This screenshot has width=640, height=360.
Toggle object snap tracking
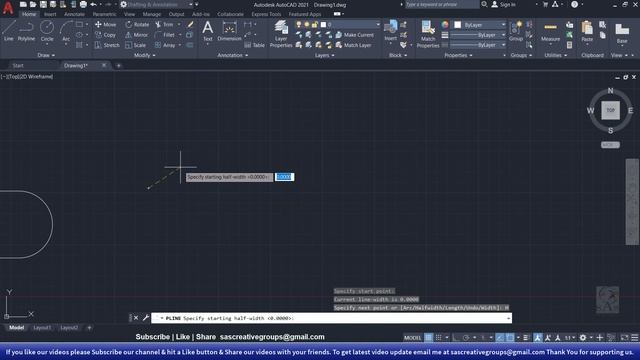pyautogui.click(x=500, y=338)
